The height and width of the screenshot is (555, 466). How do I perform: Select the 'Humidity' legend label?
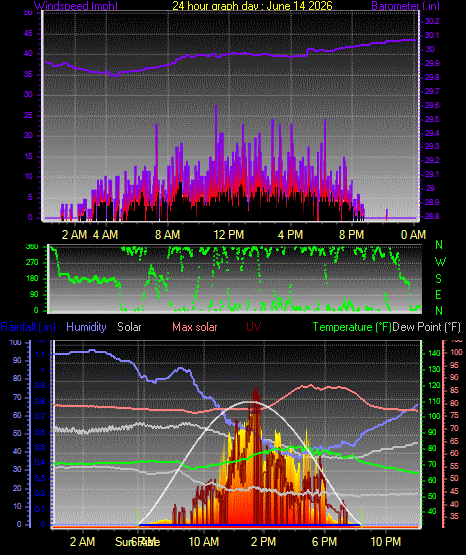tap(86, 327)
